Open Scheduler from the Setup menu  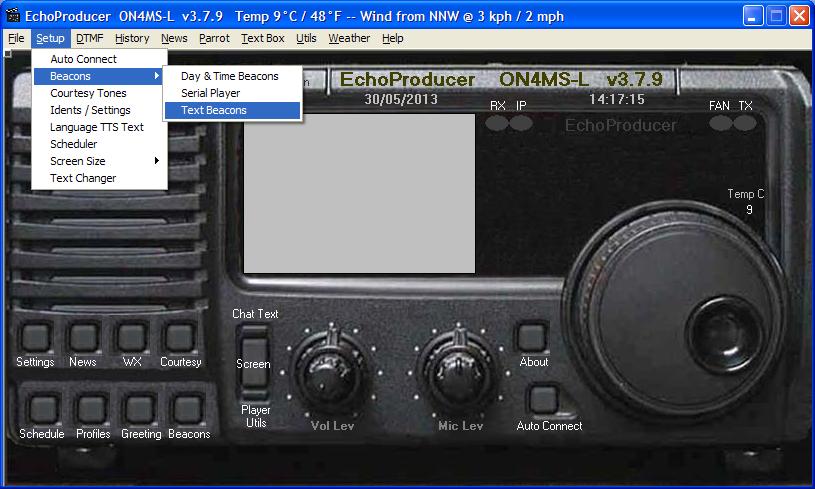click(x=100, y=144)
